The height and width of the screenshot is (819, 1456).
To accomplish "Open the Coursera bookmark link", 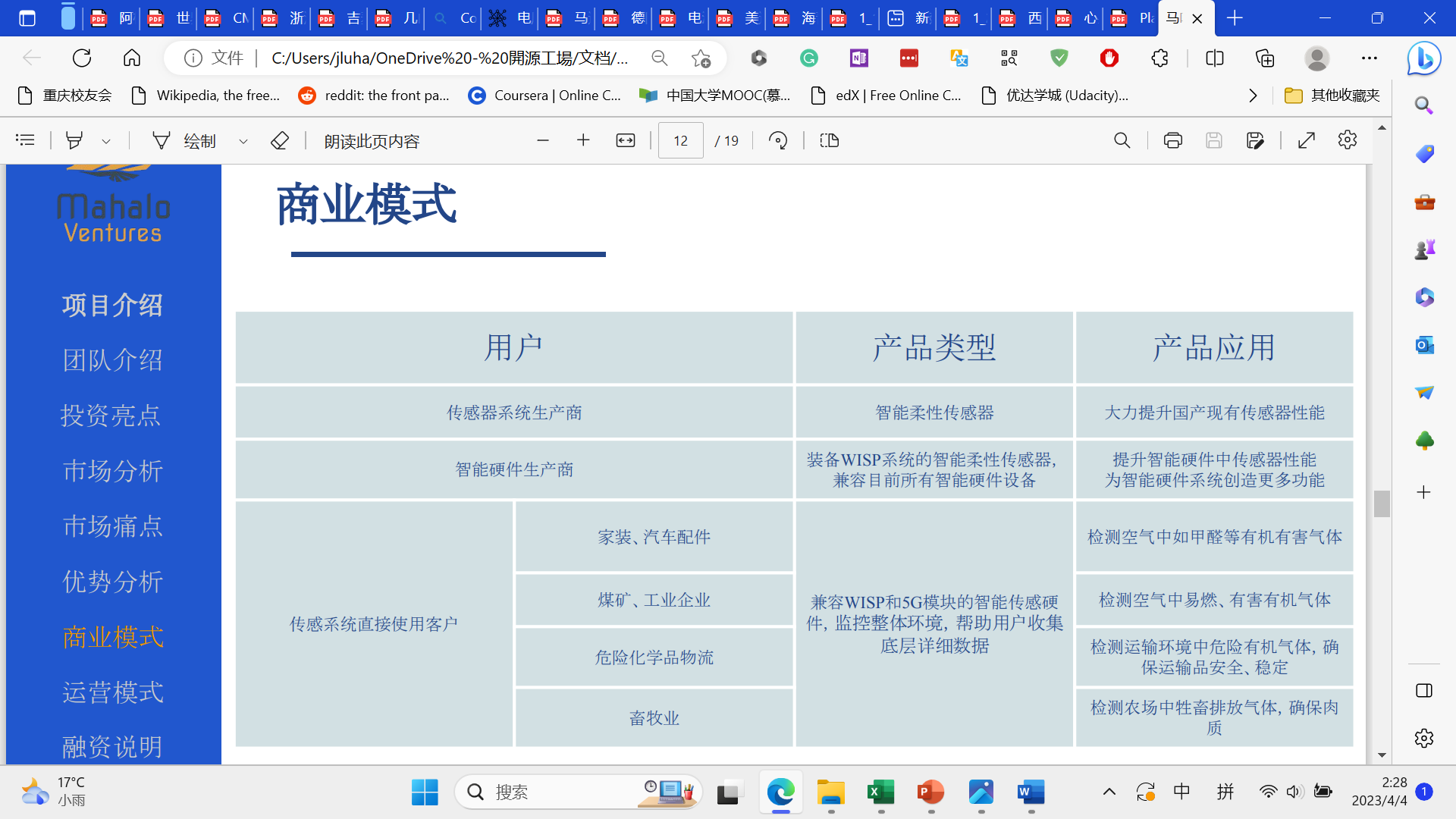I will 544,96.
